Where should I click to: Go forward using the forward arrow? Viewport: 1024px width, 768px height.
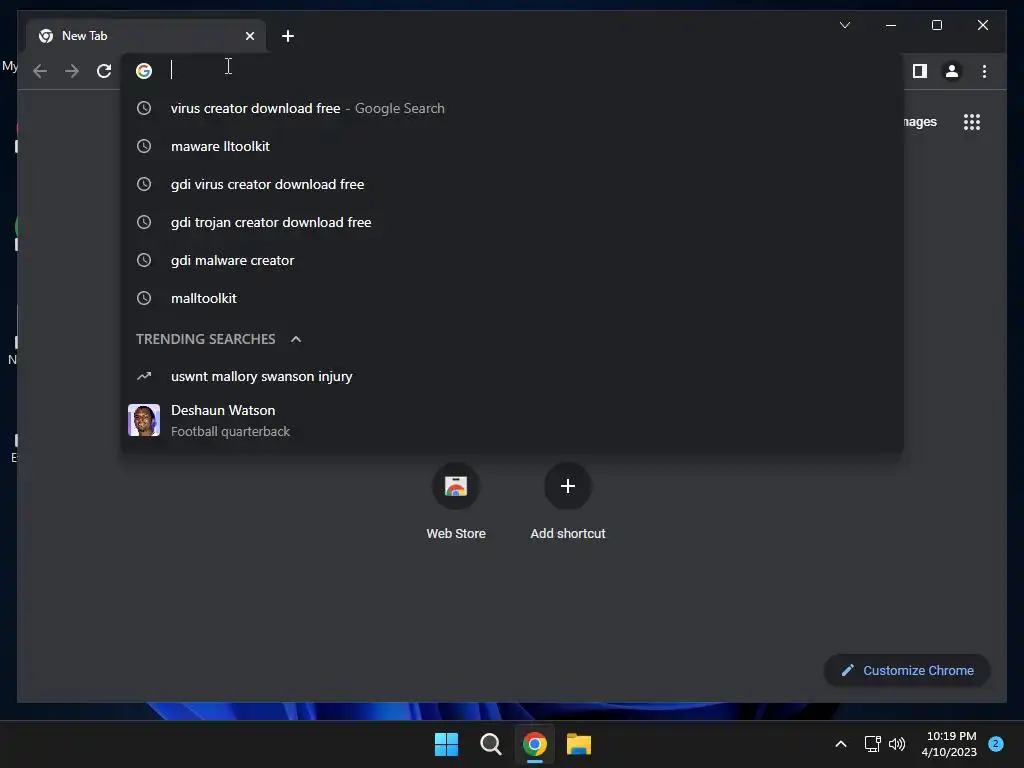(x=72, y=71)
